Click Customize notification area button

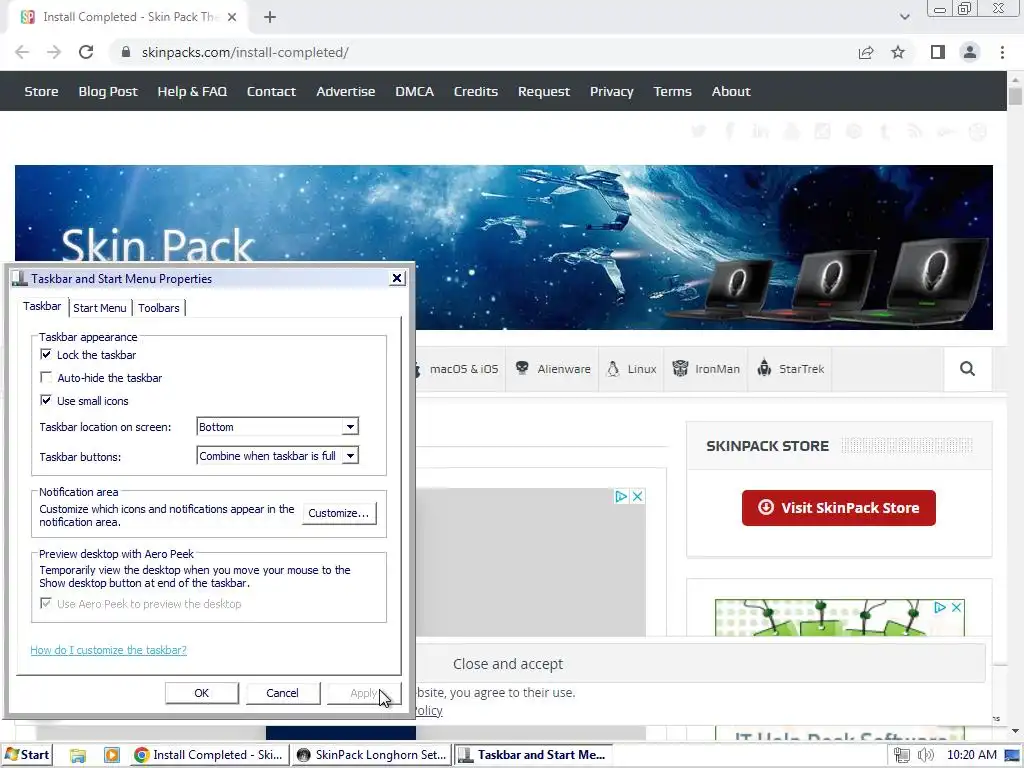(339, 513)
